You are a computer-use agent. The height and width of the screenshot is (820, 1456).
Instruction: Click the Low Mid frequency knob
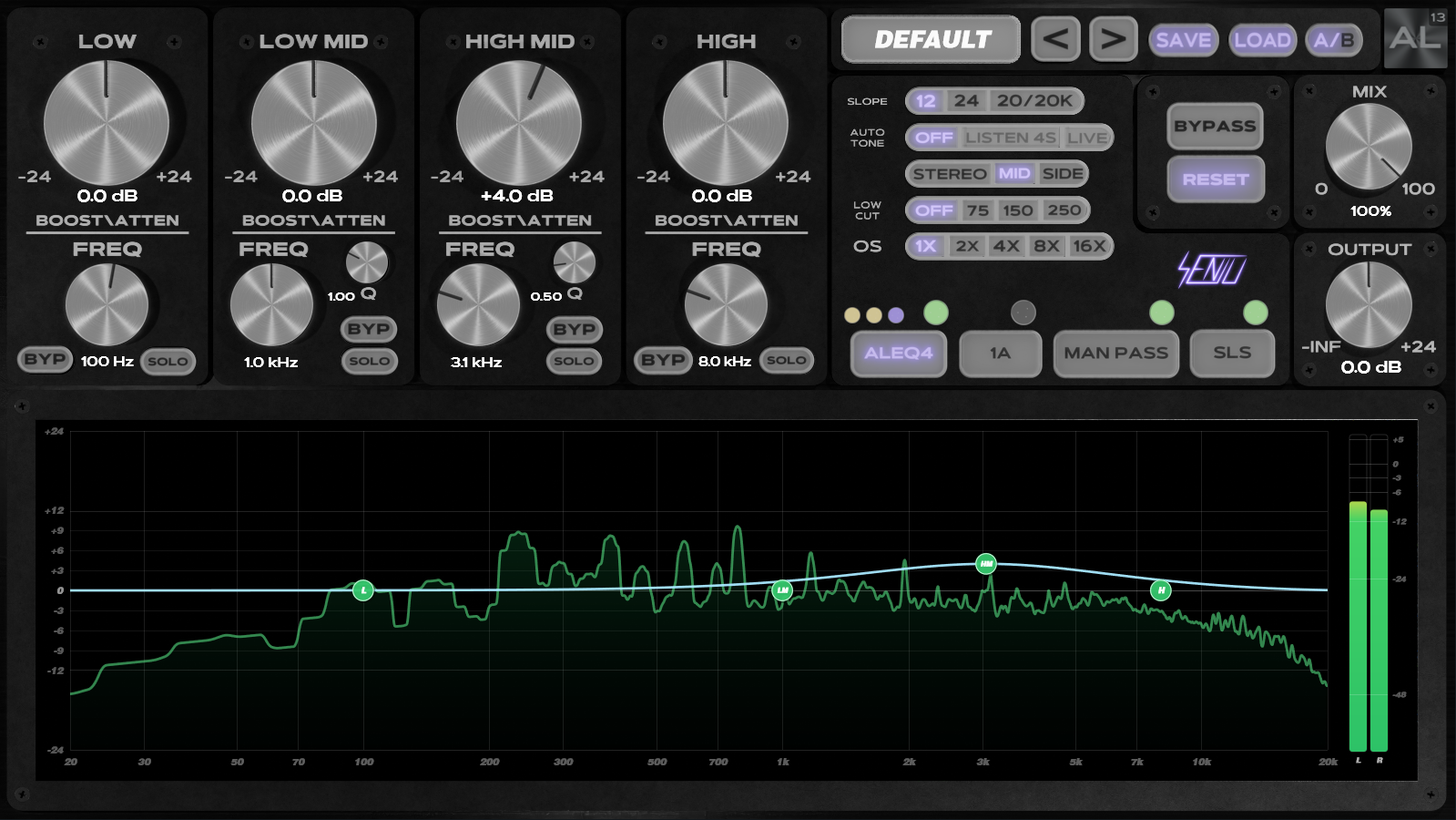pyautogui.click(x=271, y=305)
